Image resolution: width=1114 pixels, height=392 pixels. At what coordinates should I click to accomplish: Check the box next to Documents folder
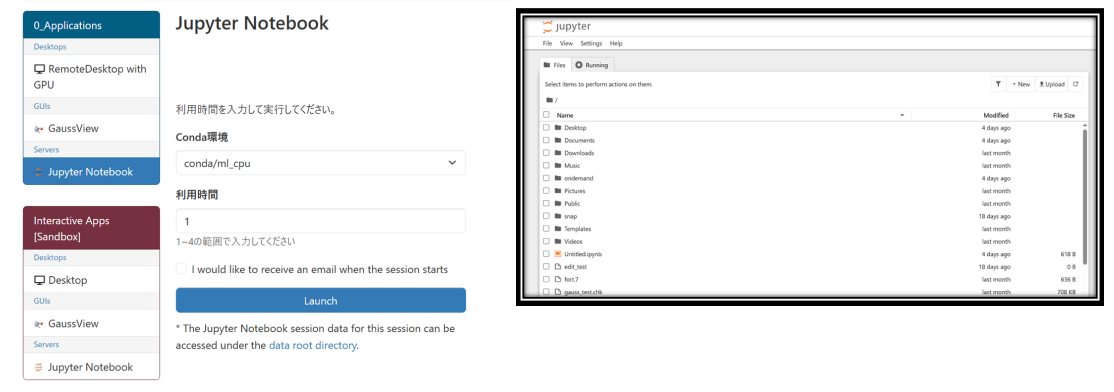coord(546,141)
